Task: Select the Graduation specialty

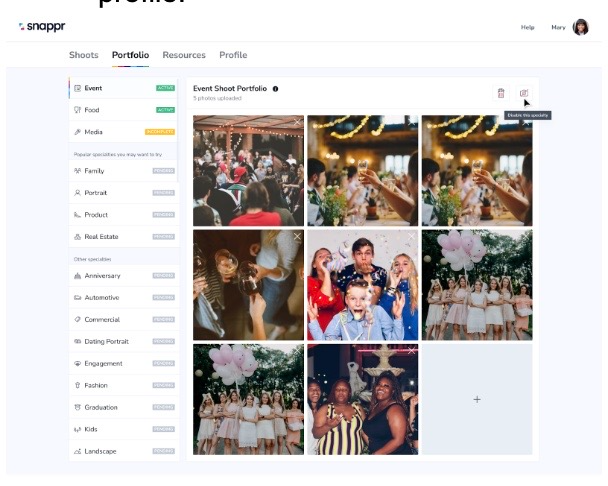Action: (124, 407)
